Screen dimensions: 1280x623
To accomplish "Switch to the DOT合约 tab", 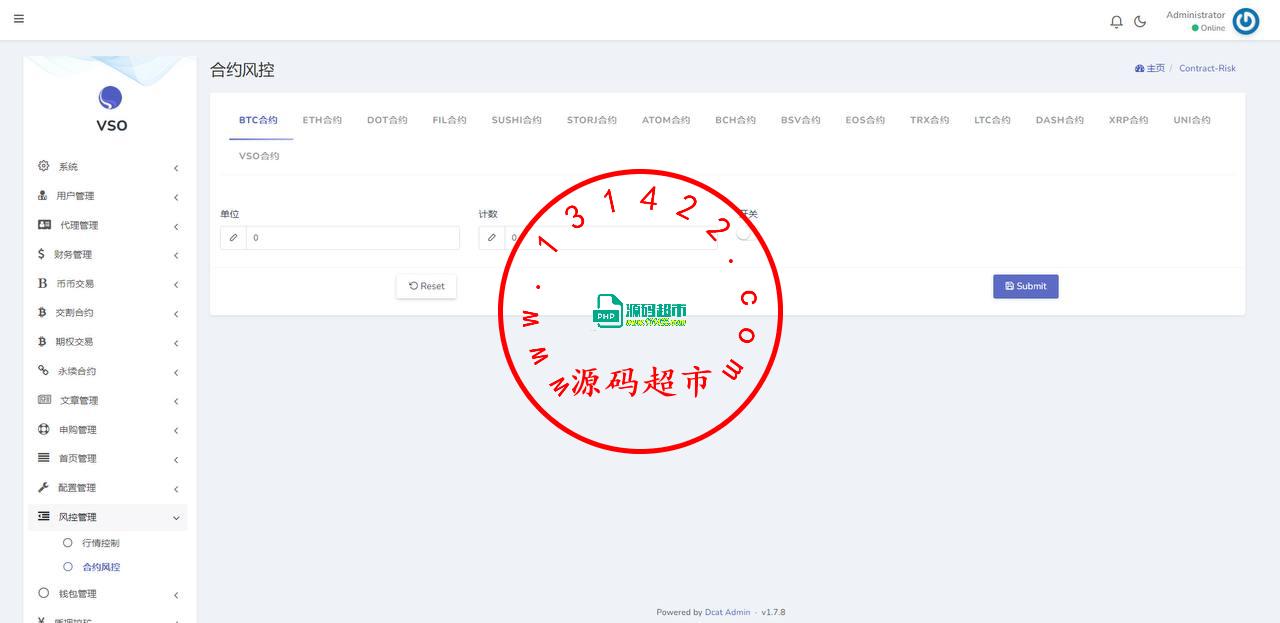I will [x=387, y=120].
